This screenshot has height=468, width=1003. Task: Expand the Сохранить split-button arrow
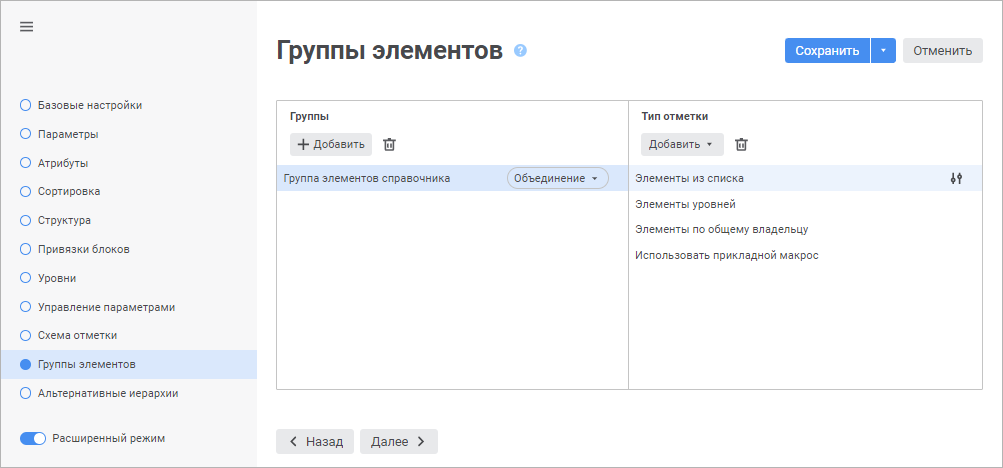[883, 51]
